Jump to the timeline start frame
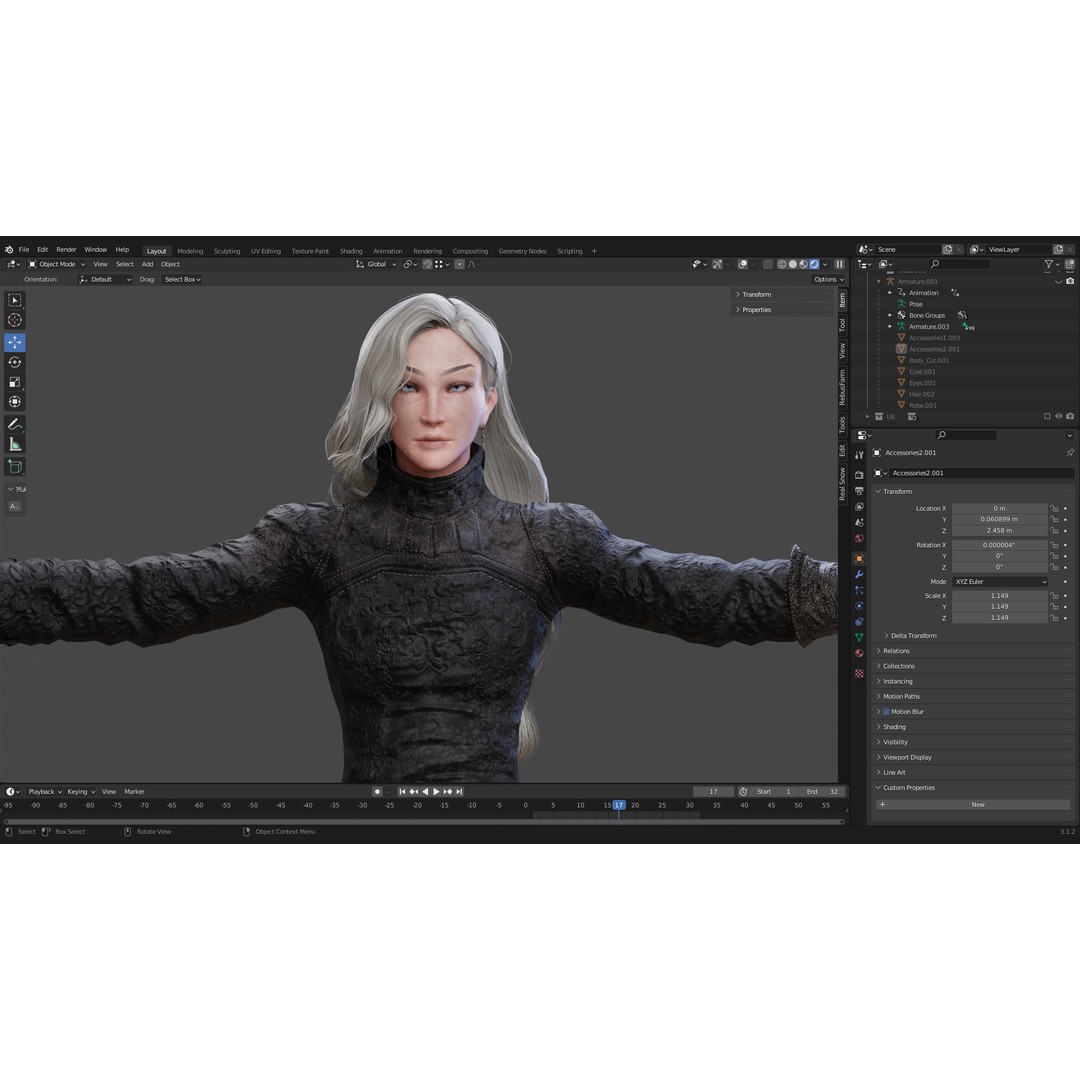The image size is (1080, 1080). pyautogui.click(x=402, y=791)
